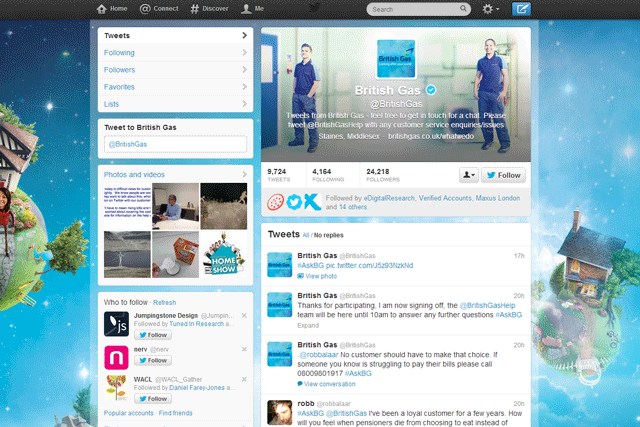The image size is (640, 427).
Task: Open eDigitalResearch follower link
Action: pyautogui.click(x=389, y=198)
